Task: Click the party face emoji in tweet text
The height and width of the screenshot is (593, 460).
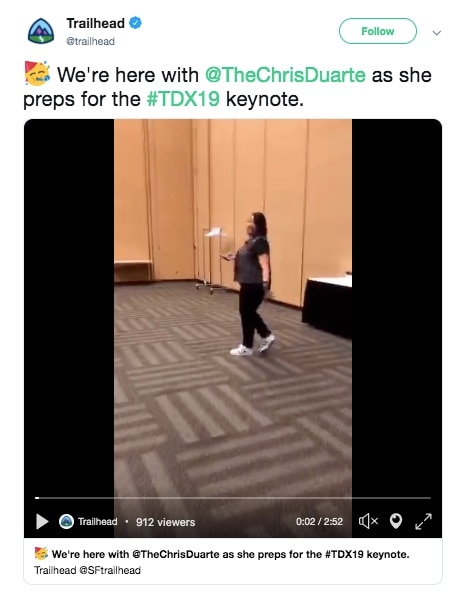Action: pos(37,73)
